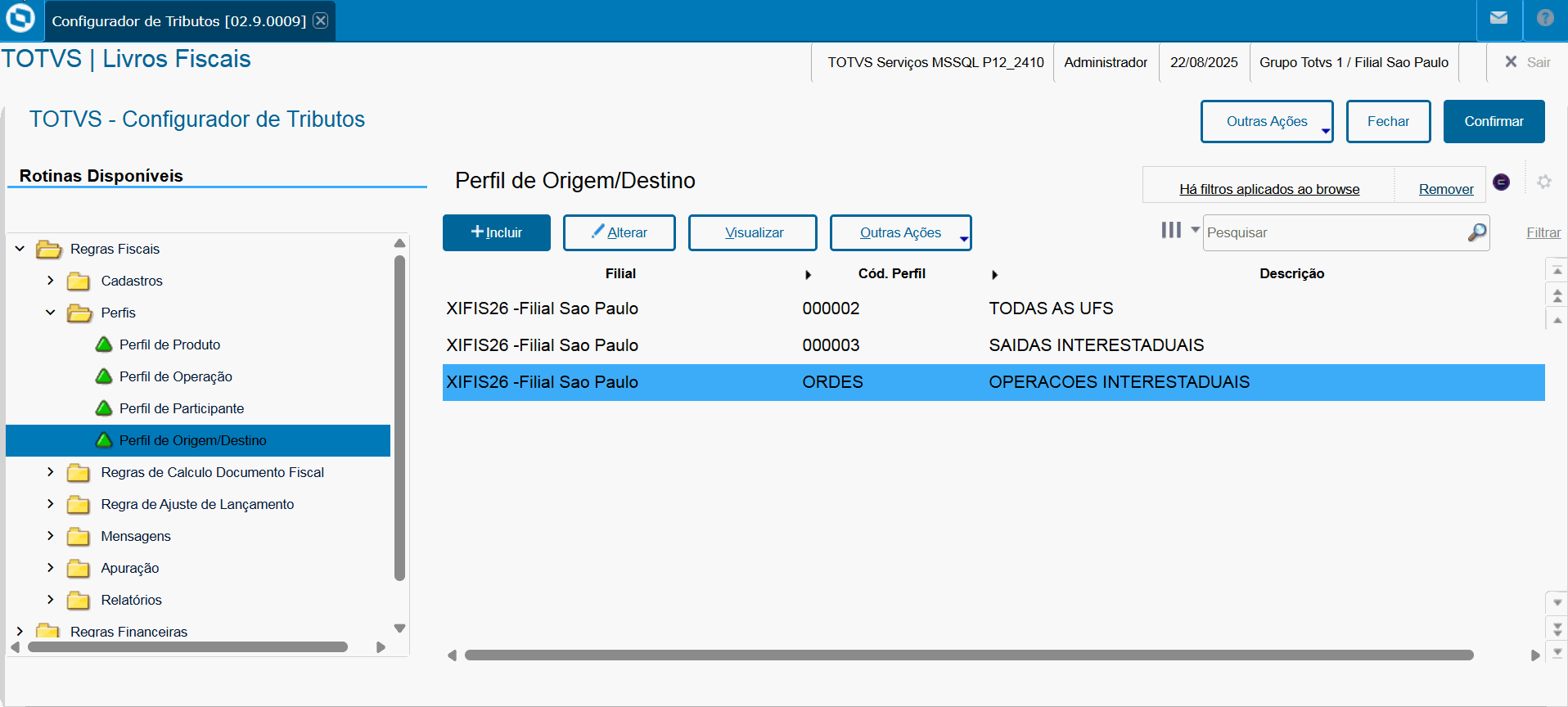1568x707 pixels.
Task: Sort by the Filial column header
Action: (x=620, y=273)
